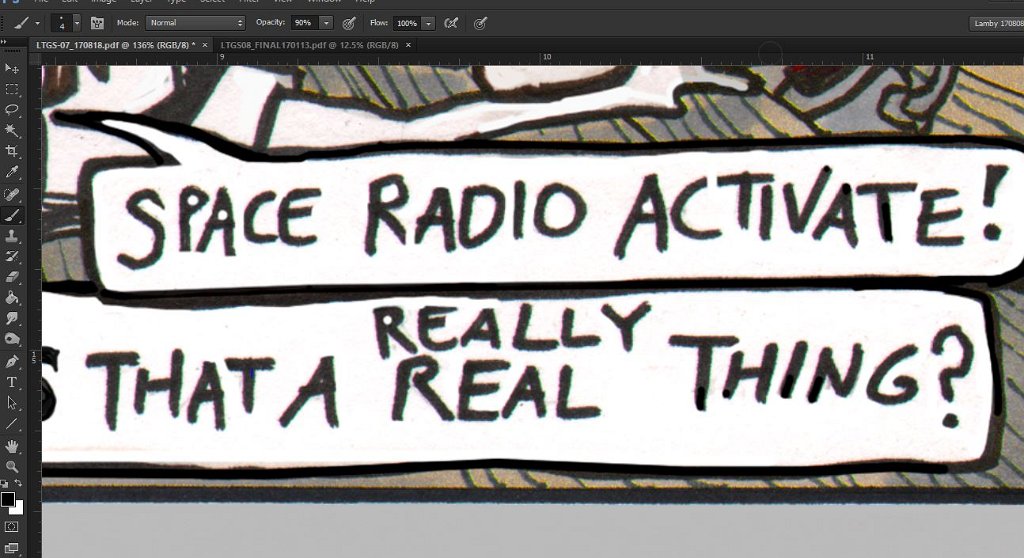This screenshot has height=558, width=1024.
Task: Click the foreground color swatch
Action: (x=8, y=498)
